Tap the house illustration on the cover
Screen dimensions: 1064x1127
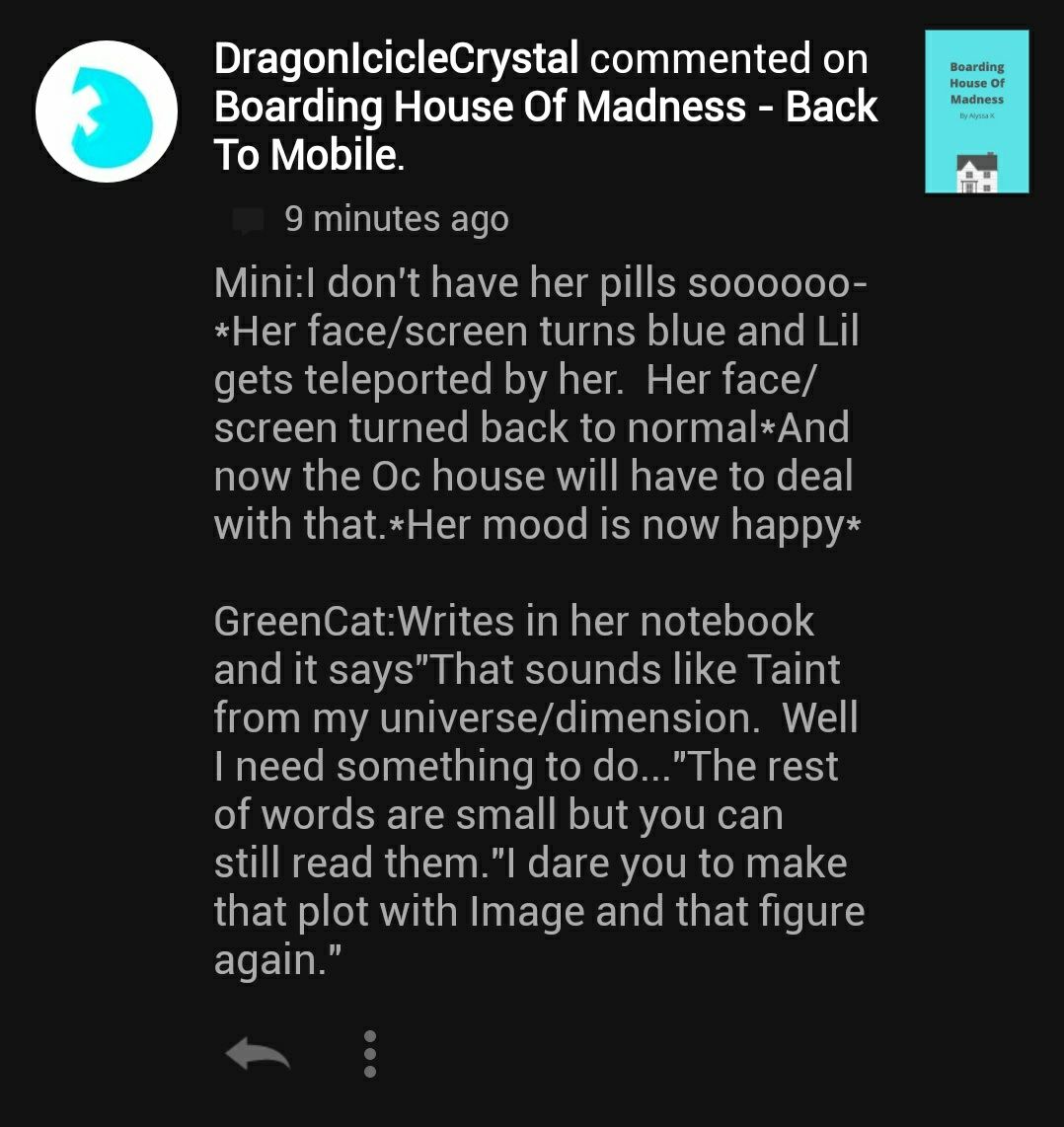(977, 173)
